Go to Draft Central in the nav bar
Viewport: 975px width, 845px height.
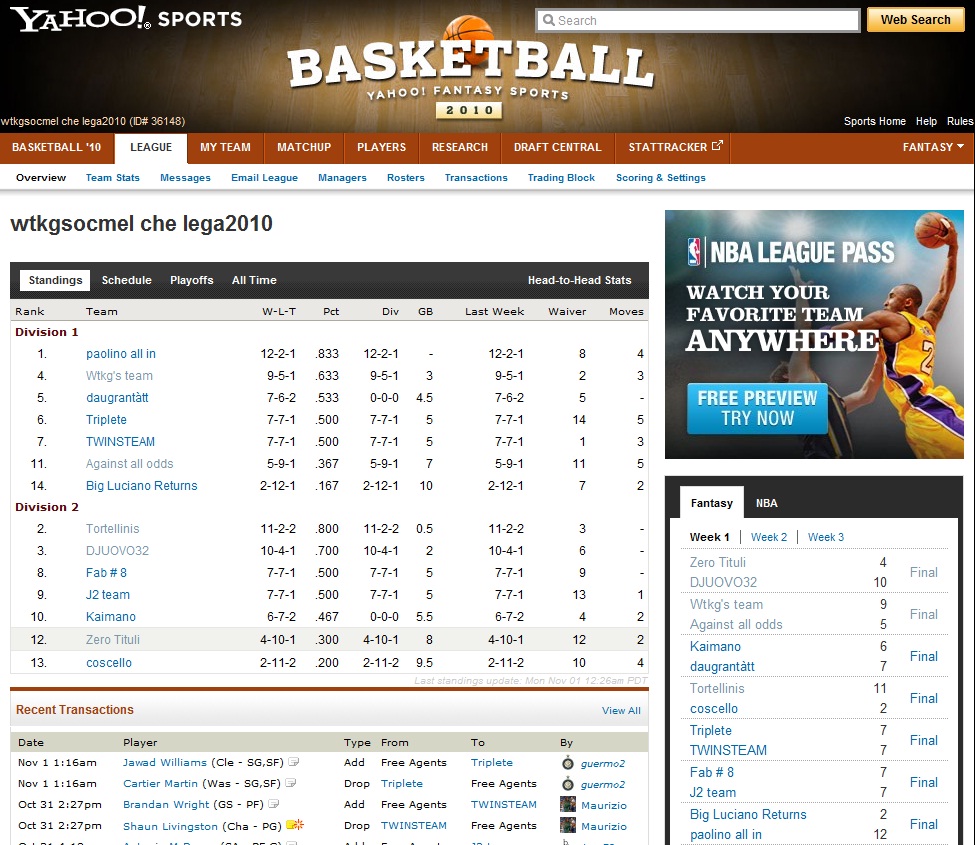tap(557, 147)
